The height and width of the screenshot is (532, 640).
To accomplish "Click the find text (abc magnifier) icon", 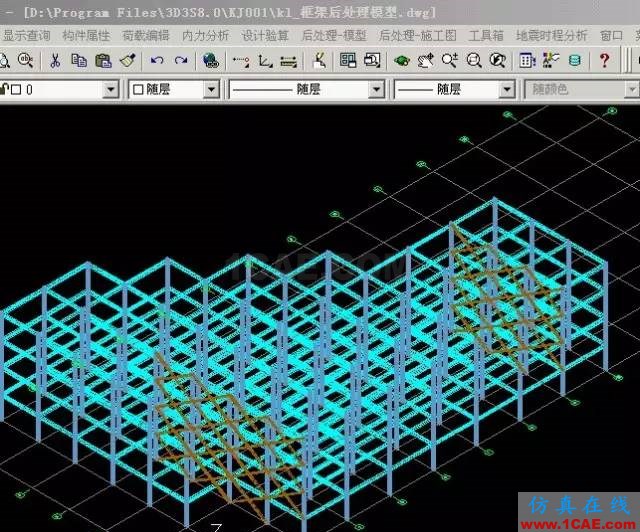I will tap(25, 60).
